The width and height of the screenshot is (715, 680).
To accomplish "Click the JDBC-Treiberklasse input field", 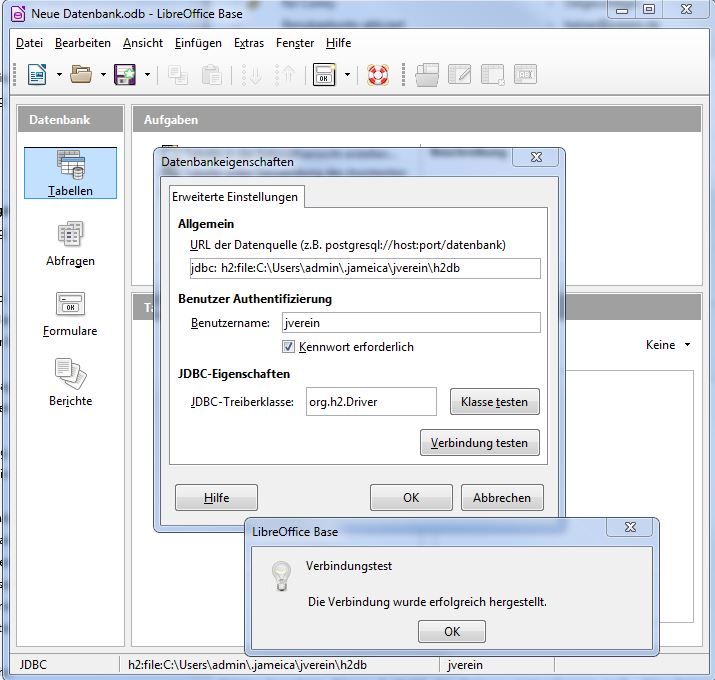I will click(371, 402).
